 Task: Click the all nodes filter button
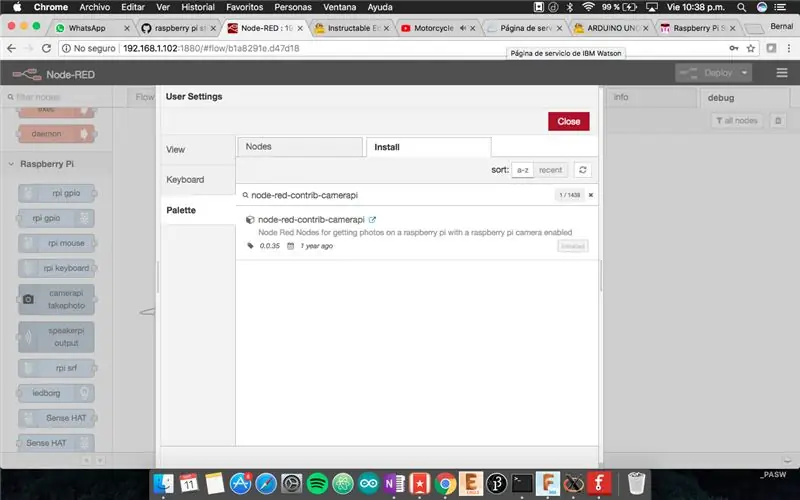[x=737, y=121]
